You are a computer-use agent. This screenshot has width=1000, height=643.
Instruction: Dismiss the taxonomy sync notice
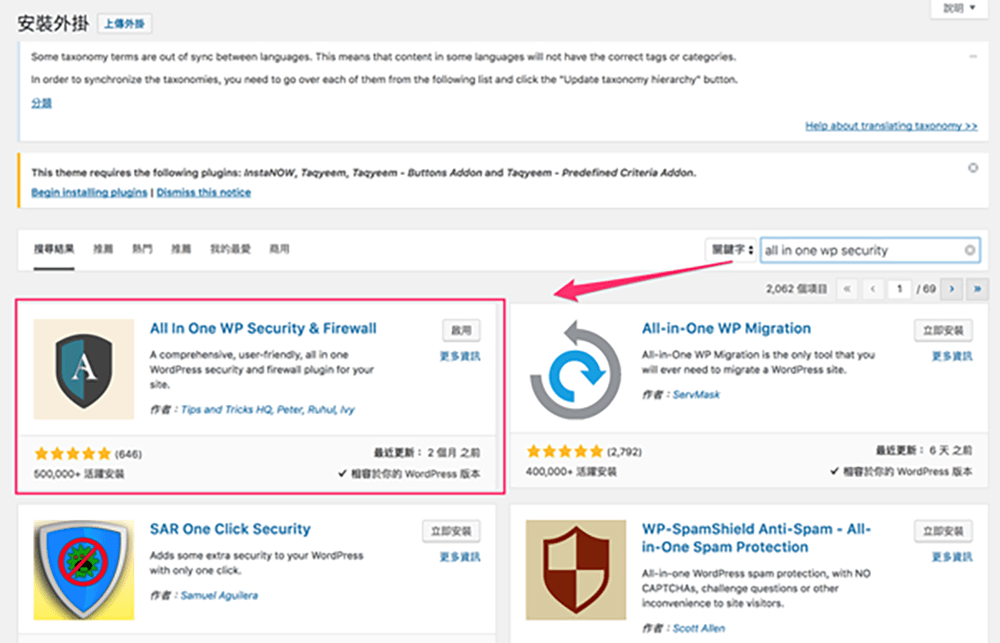(x=973, y=56)
